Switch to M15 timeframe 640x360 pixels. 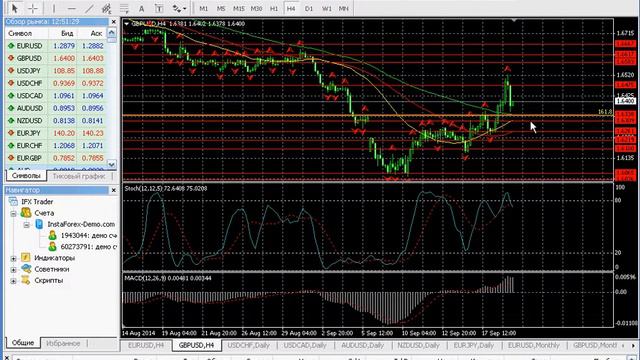coord(238,8)
